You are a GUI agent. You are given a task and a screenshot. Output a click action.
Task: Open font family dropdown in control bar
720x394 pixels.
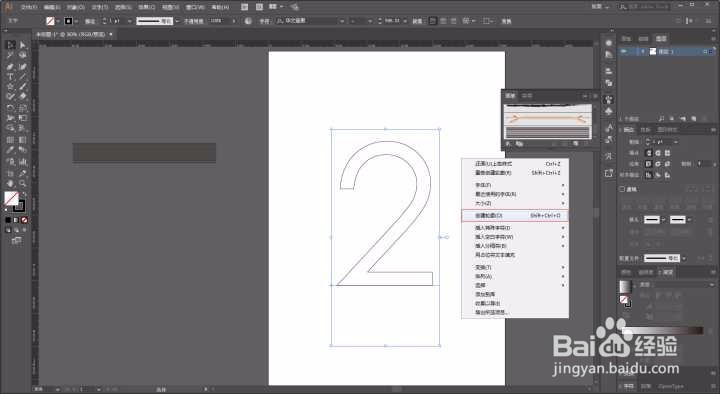342,21
